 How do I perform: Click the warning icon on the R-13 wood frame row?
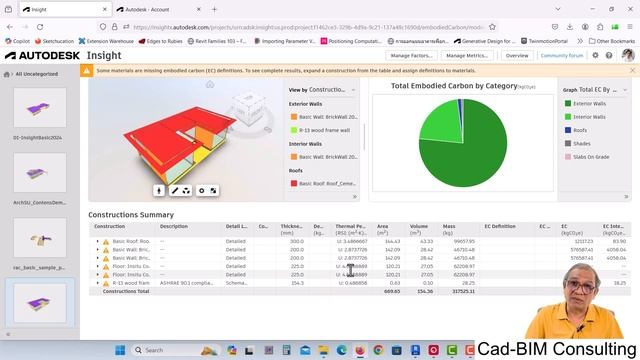point(106,283)
